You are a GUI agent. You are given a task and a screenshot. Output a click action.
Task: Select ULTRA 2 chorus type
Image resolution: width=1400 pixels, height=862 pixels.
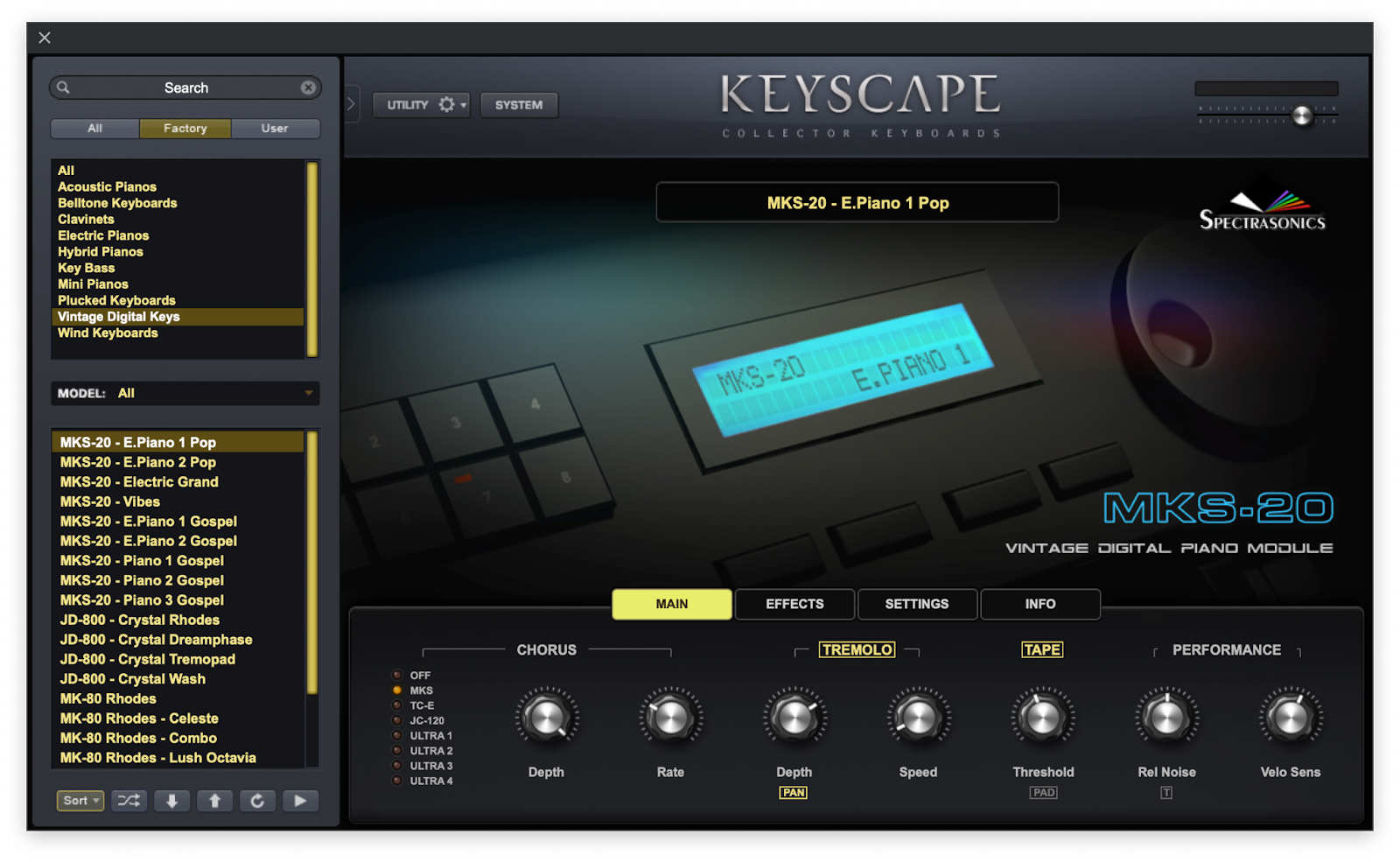tap(396, 751)
